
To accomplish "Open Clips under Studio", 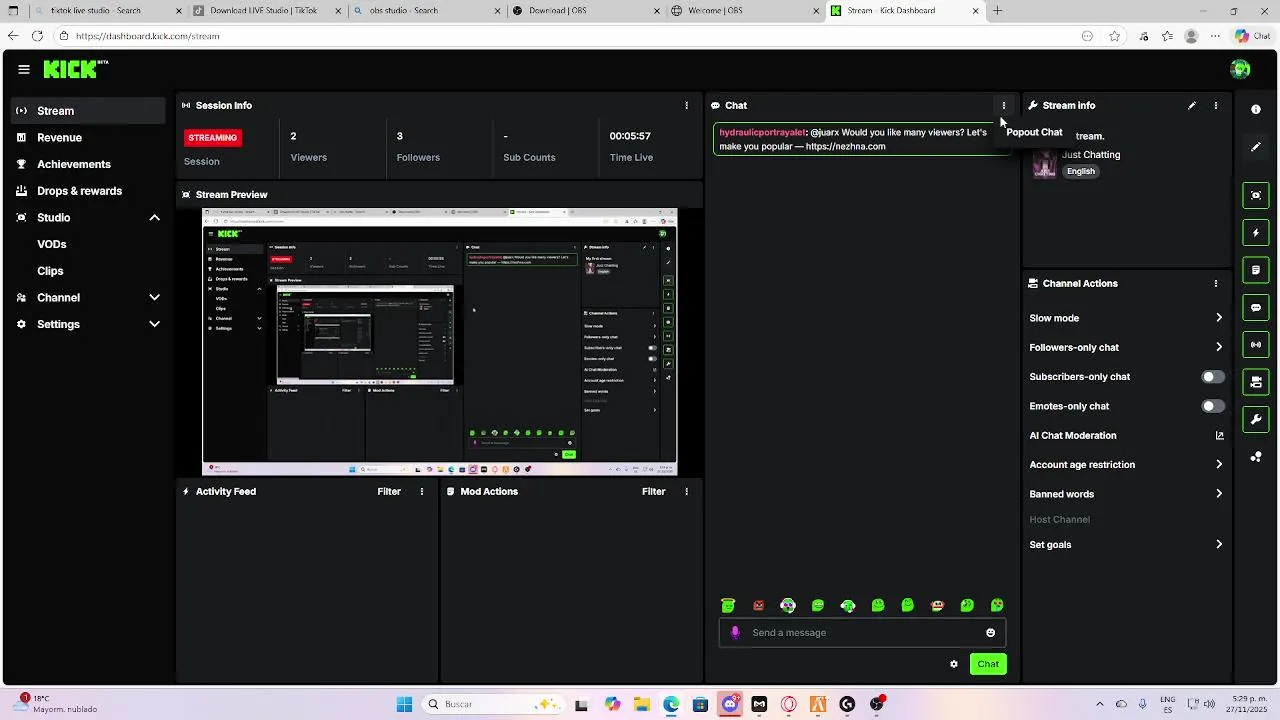I will click(50, 271).
